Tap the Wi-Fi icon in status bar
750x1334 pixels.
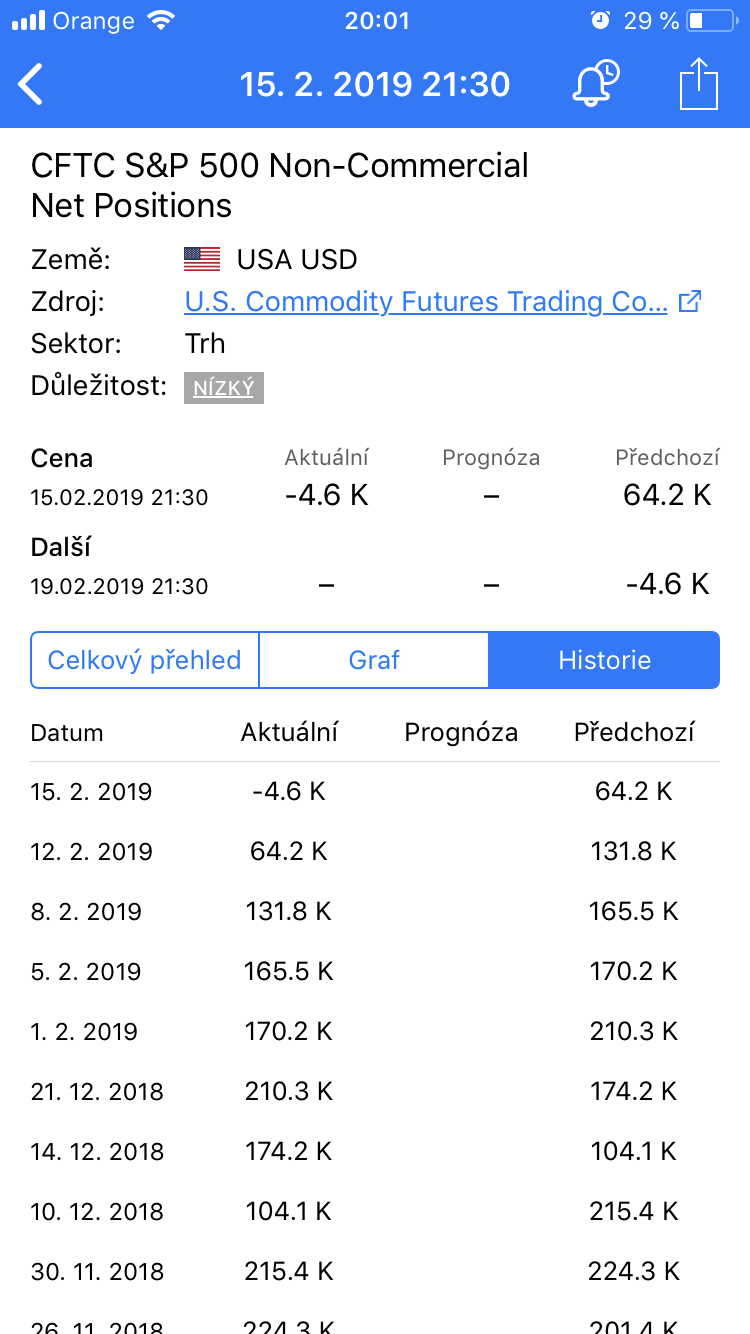click(159, 21)
